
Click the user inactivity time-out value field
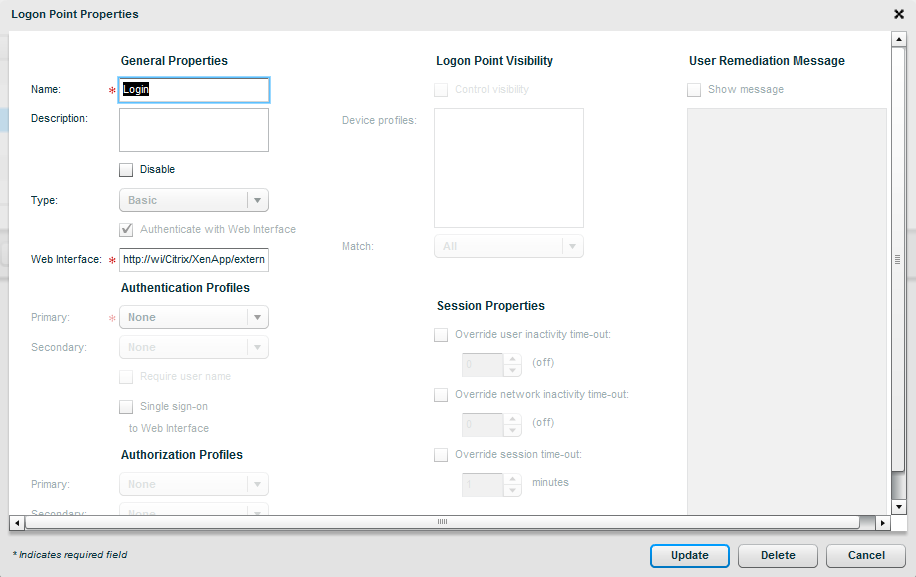pyautogui.click(x=483, y=364)
